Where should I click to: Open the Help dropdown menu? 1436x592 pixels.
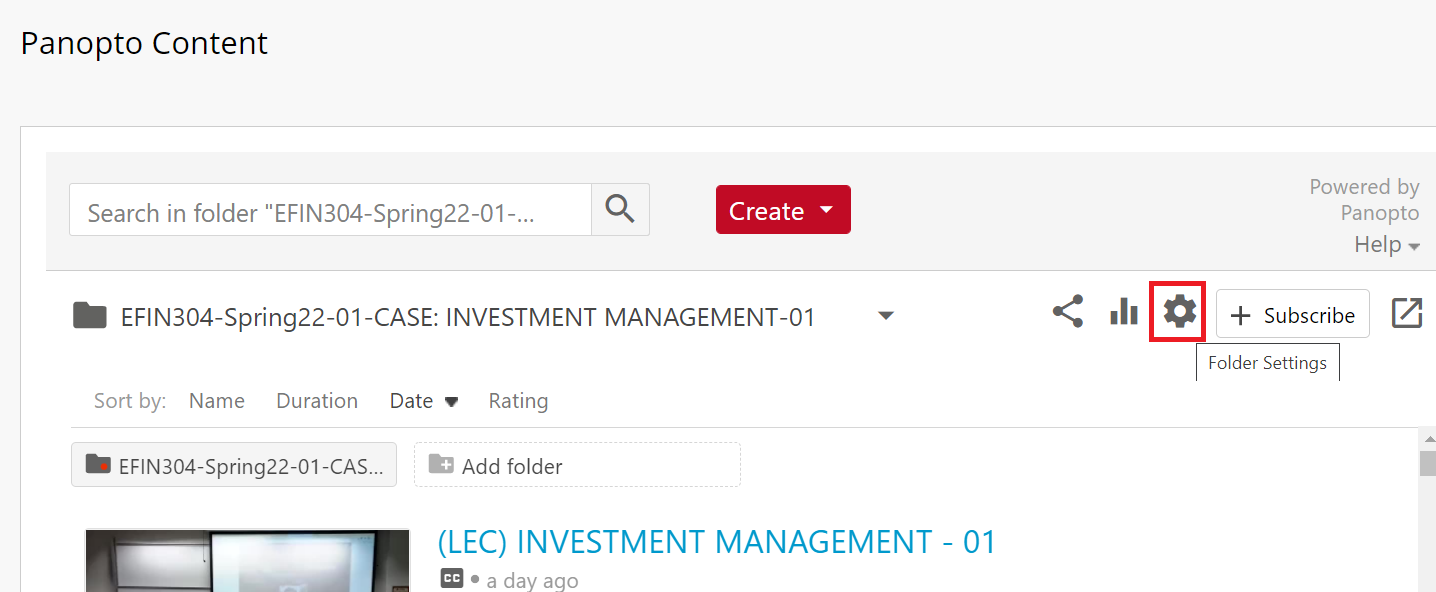point(1386,245)
